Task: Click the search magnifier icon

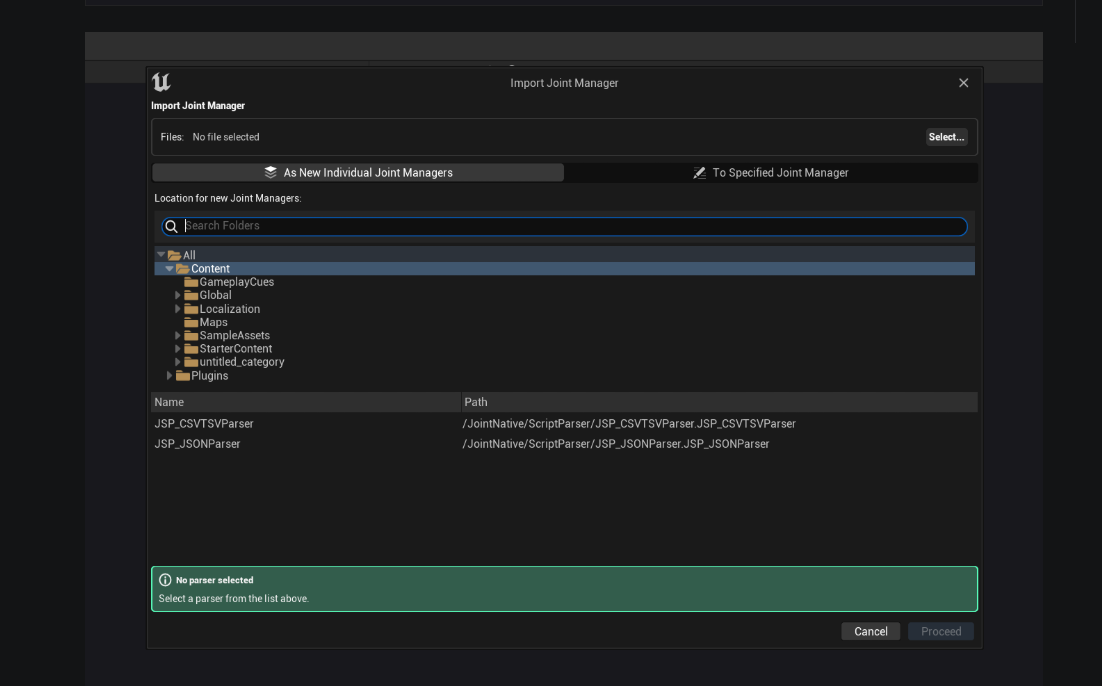Action: [171, 226]
